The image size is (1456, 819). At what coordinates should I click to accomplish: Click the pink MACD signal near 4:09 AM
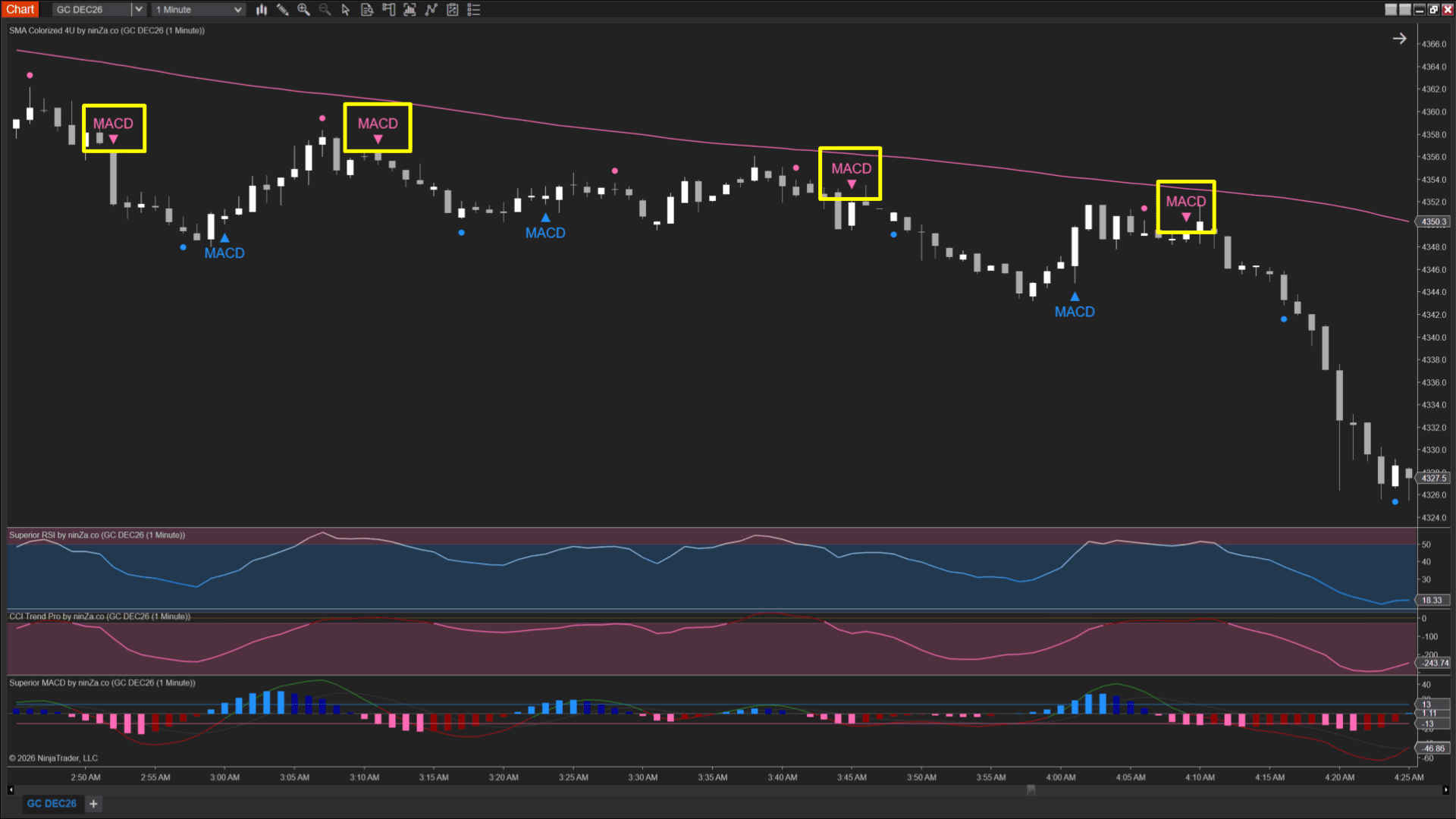(1186, 207)
